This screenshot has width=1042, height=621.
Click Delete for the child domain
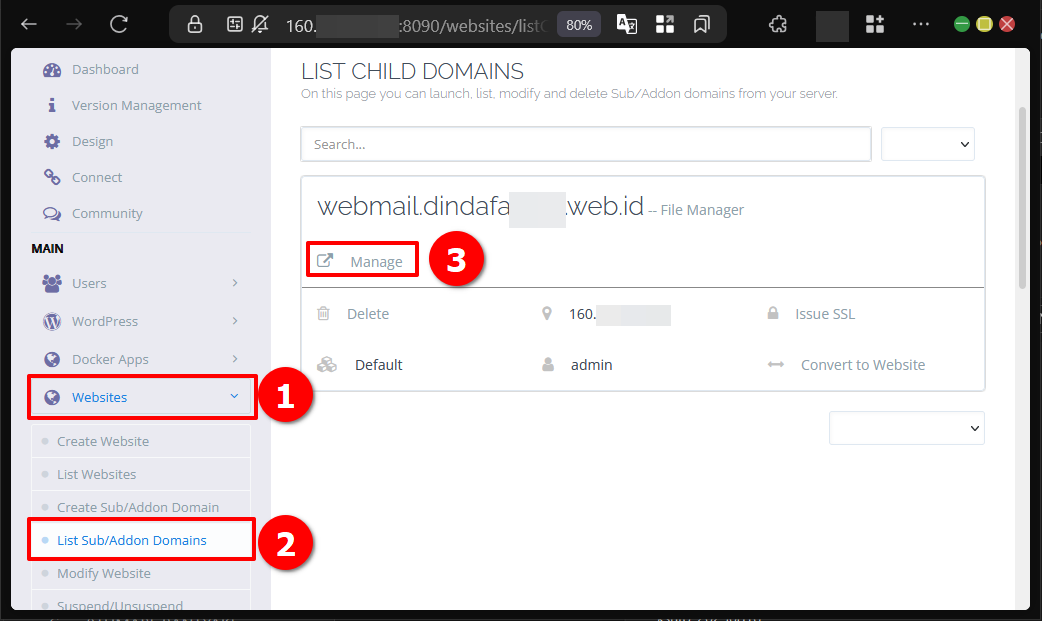[367, 314]
